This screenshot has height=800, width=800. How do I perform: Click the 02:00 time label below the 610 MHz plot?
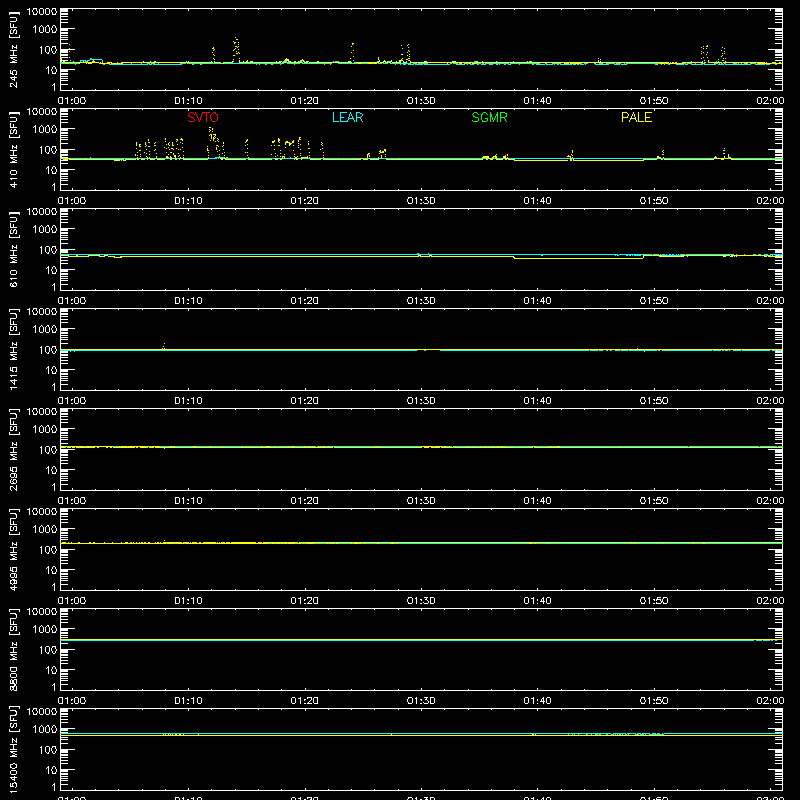(x=770, y=301)
